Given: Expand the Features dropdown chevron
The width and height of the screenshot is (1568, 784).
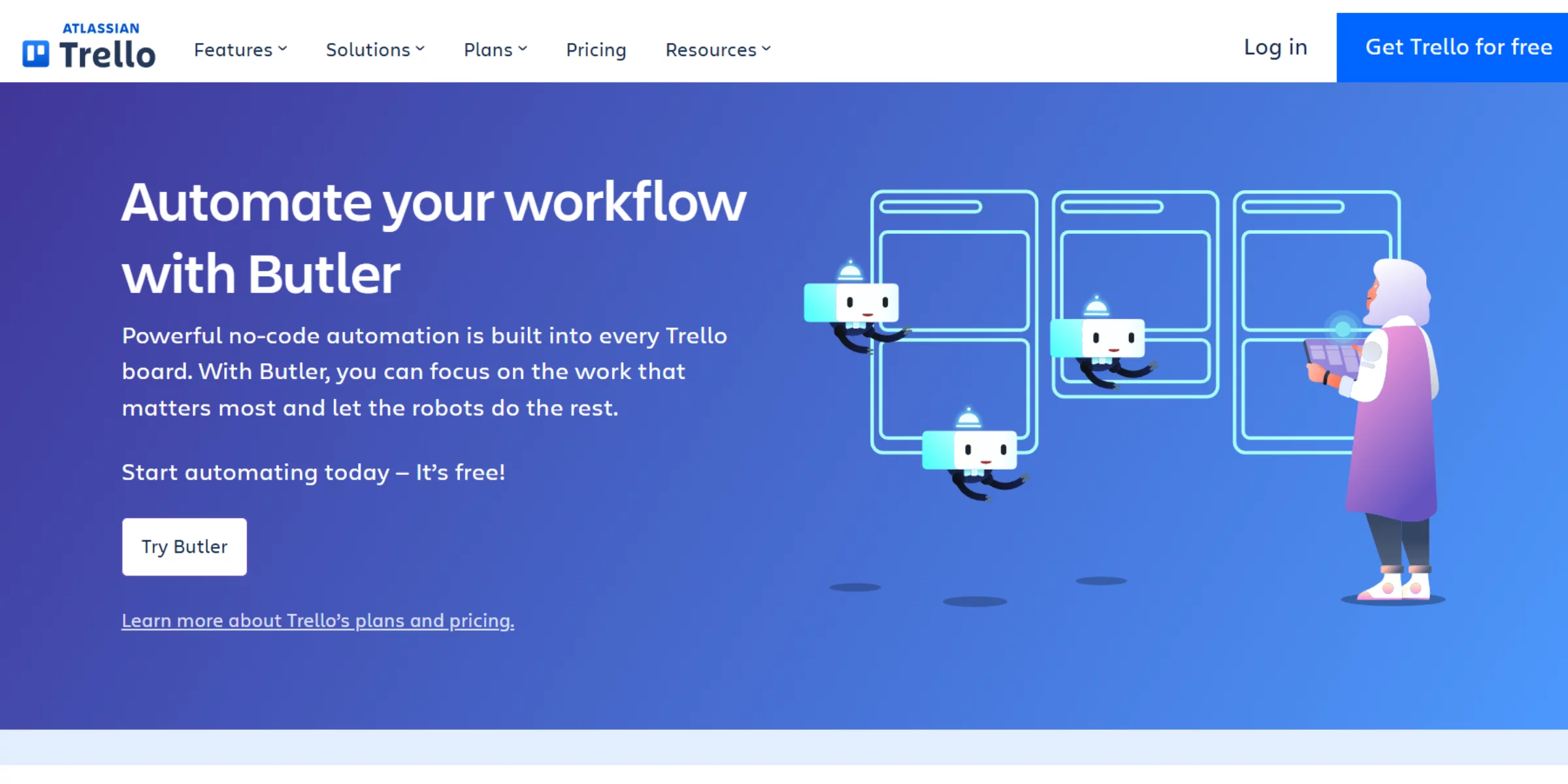Looking at the screenshot, I should click(x=283, y=49).
